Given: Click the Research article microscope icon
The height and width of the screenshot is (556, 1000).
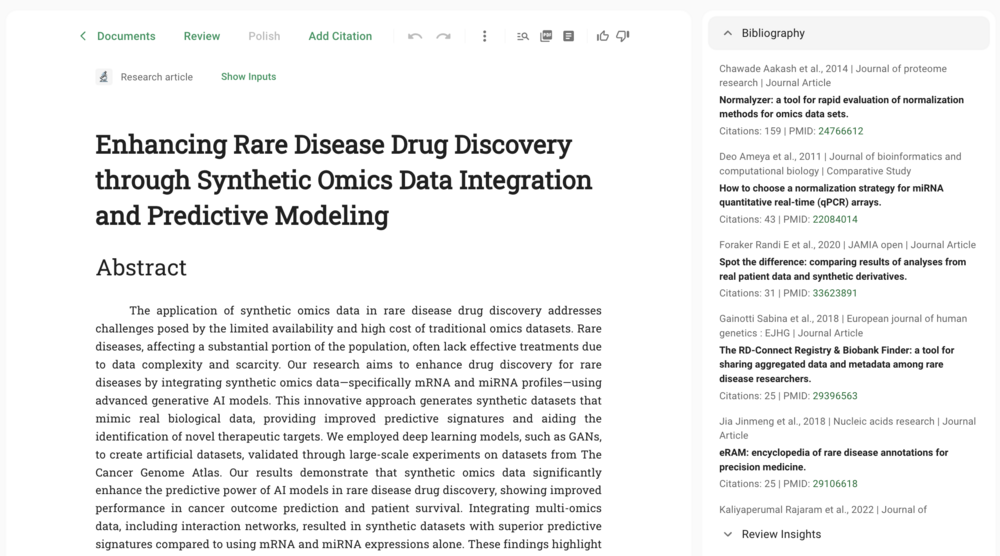Looking at the screenshot, I should tap(104, 77).
